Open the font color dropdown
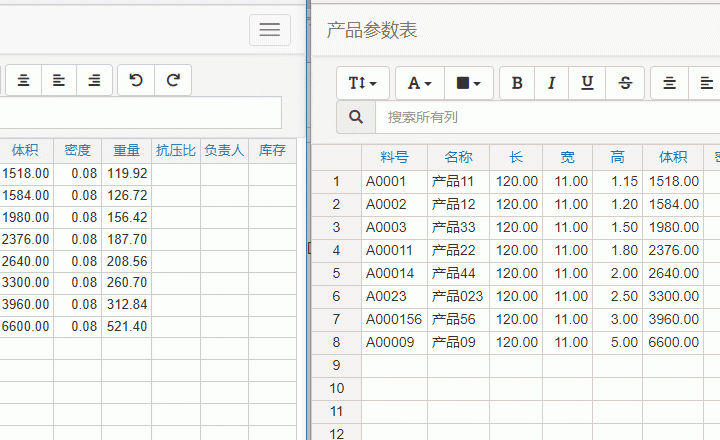The height and width of the screenshot is (440, 720). pyautogui.click(x=420, y=83)
